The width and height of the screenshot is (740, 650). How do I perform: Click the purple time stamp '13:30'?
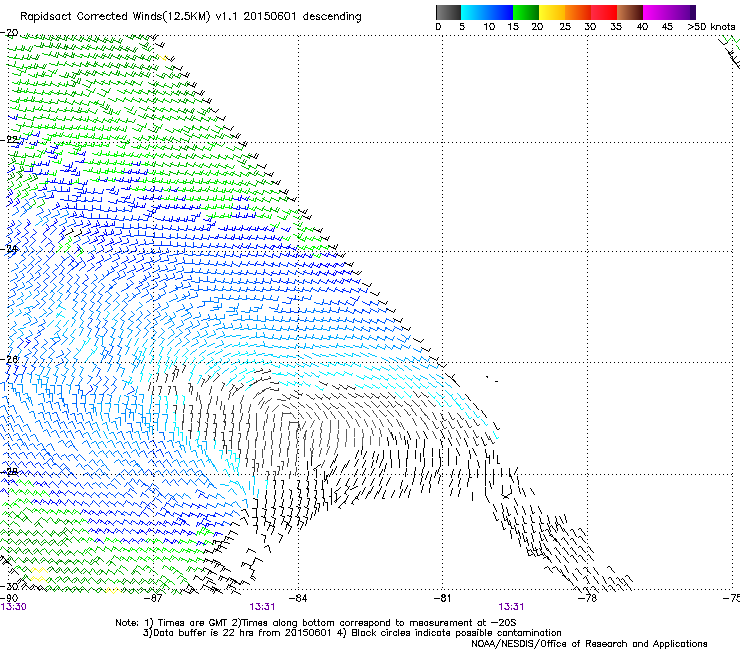click(14, 607)
